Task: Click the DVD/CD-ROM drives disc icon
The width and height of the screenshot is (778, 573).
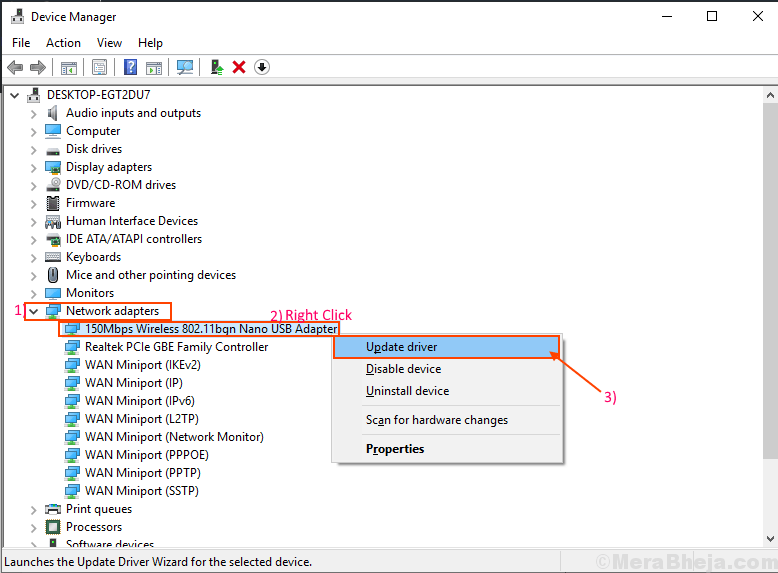Action: tap(53, 185)
